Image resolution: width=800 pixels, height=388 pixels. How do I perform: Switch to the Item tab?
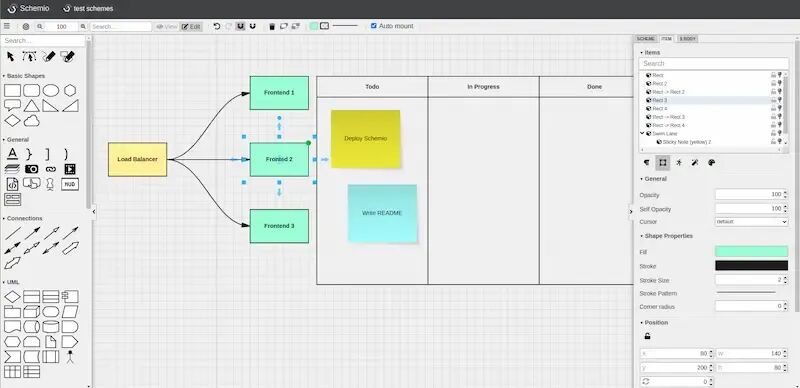[x=666, y=39]
